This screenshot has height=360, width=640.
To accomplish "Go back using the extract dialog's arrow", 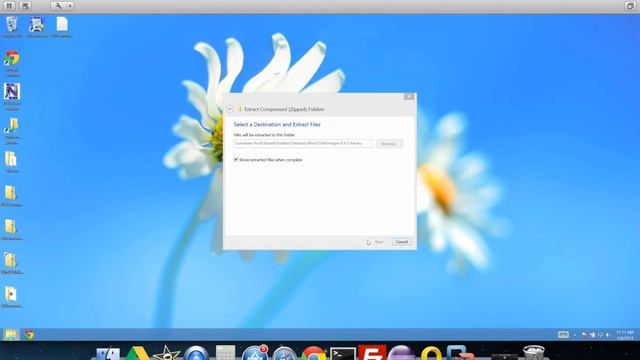I will tap(230, 109).
